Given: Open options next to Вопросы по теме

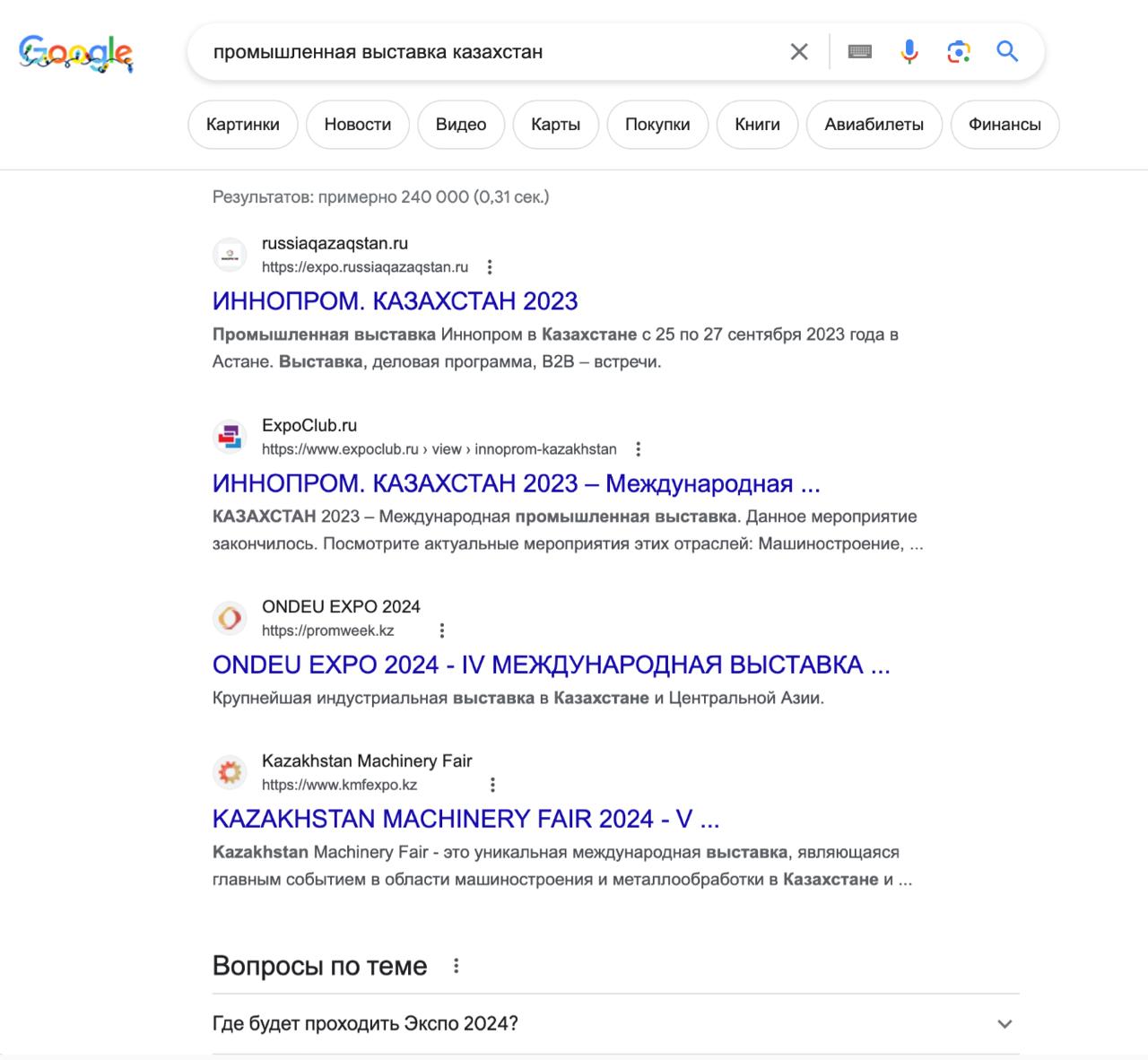Looking at the screenshot, I should (457, 966).
